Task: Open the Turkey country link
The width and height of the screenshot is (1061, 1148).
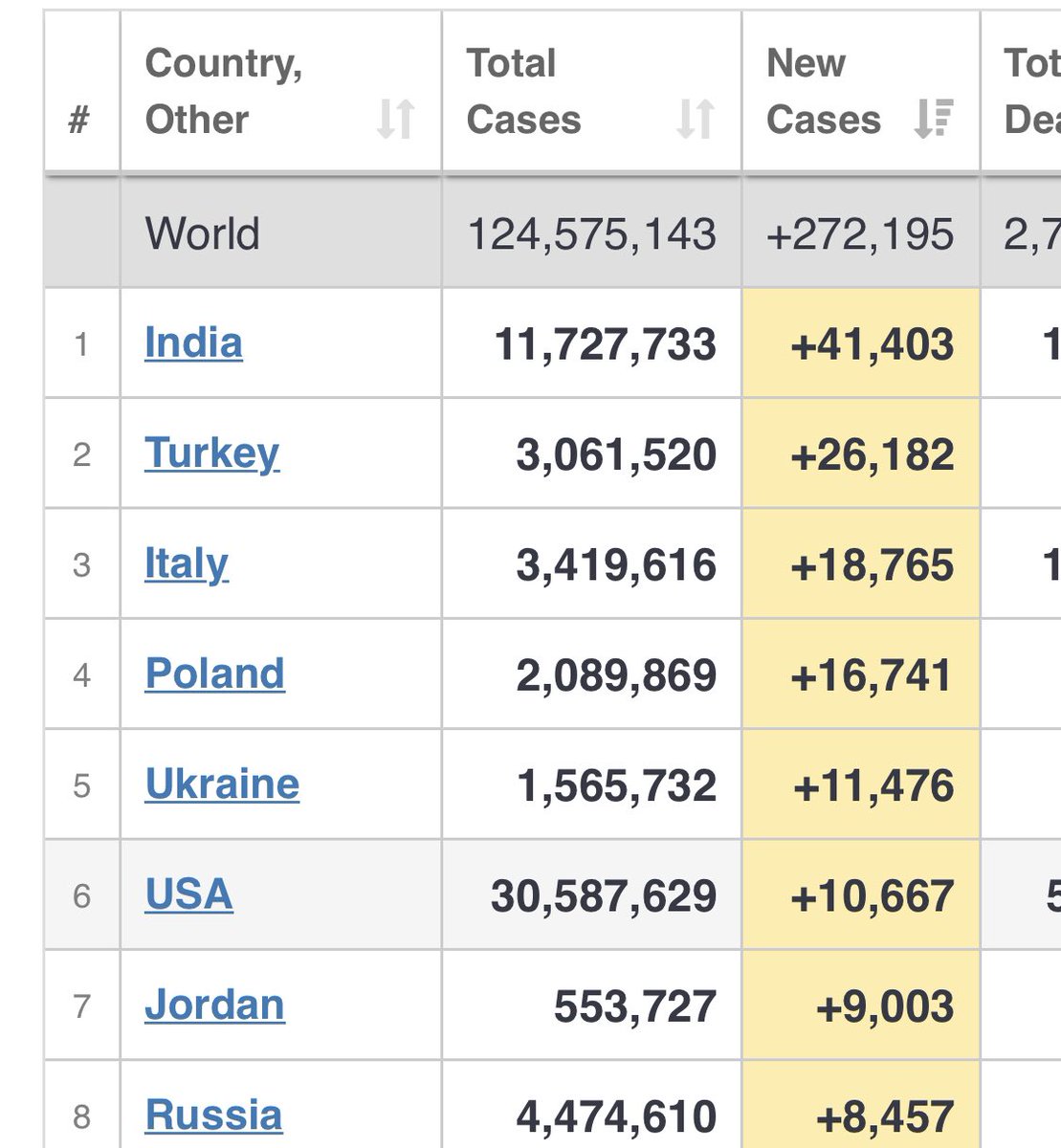Action: tap(211, 453)
